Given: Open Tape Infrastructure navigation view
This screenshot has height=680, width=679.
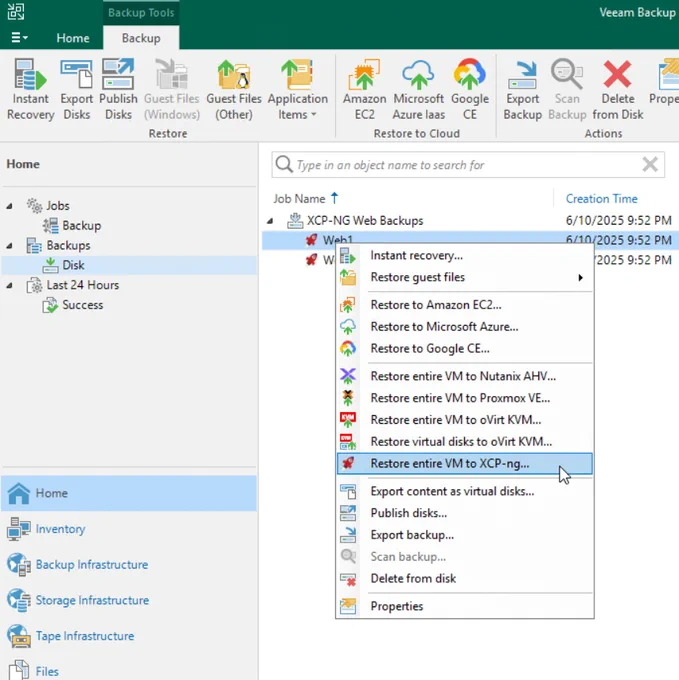Looking at the screenshot, I should point(85,636).
